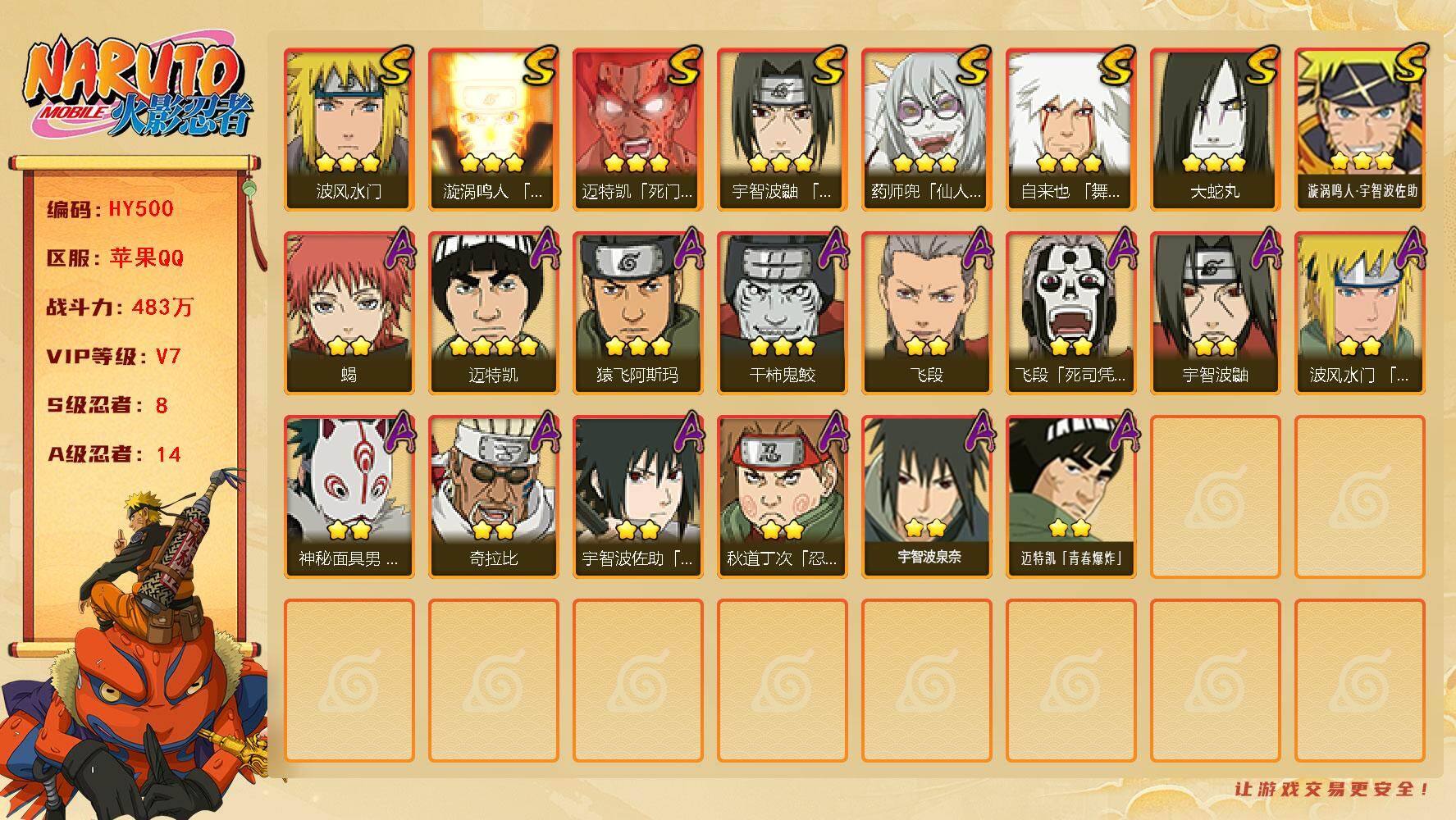The image size is (1456, 820).
Task: Choose the 蝎 A-rank ninja card
Action: (349, 313)
